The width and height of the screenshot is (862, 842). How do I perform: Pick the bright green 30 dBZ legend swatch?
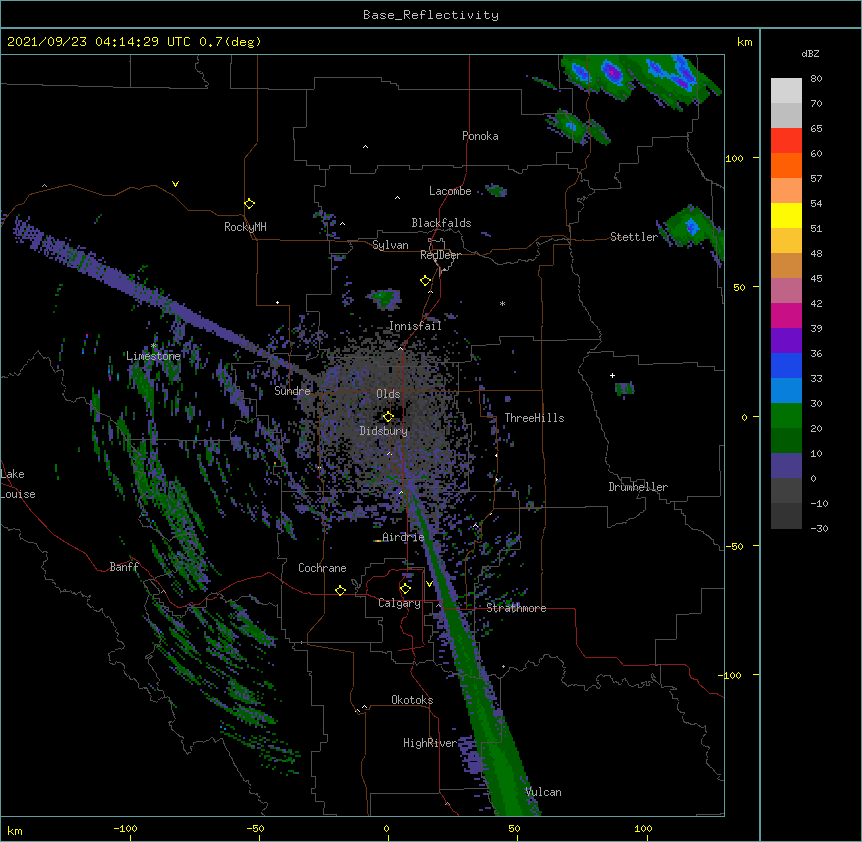click(x=786, y=416)
